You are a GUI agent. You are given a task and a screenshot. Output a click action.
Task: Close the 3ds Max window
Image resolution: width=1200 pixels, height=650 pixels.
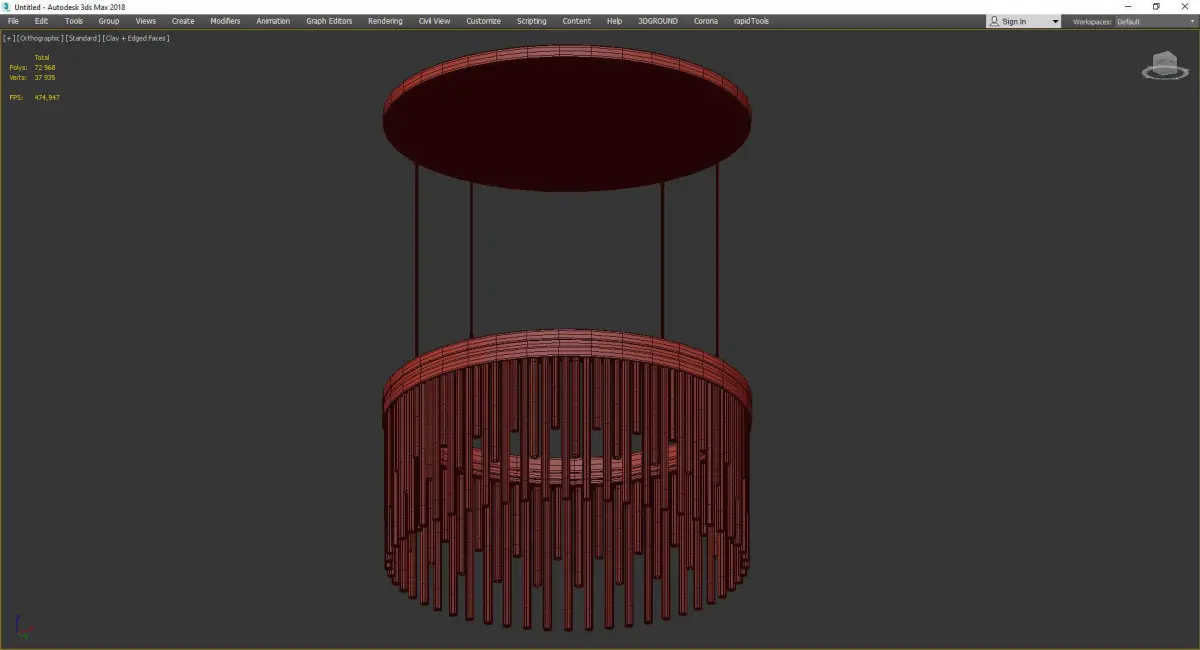(1185, 6)
